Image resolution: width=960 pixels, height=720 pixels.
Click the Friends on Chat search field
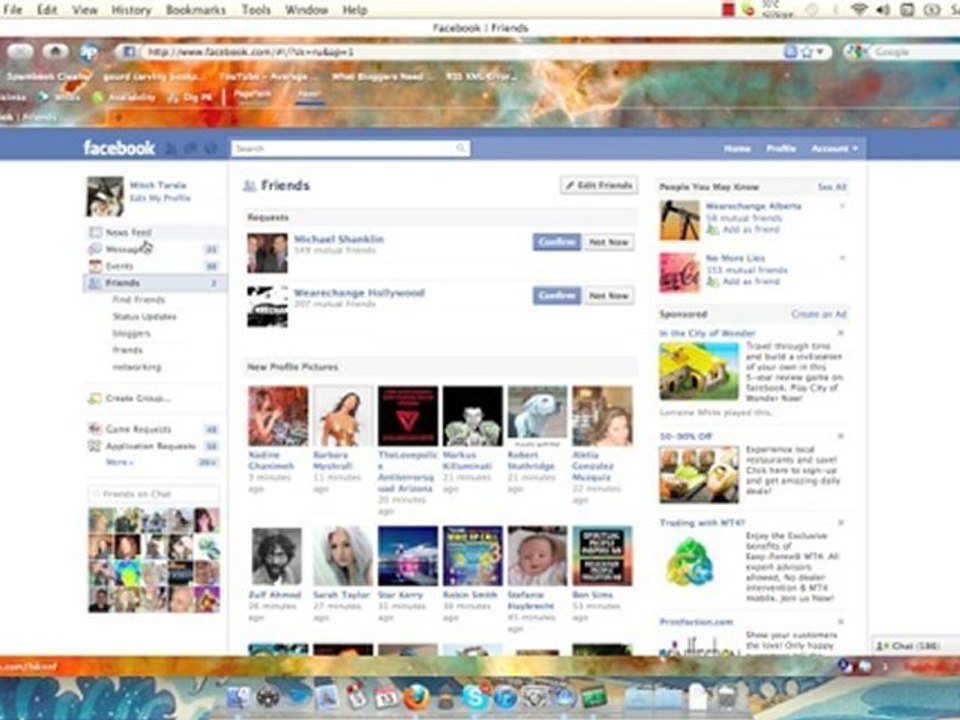(x=154, y=493)
